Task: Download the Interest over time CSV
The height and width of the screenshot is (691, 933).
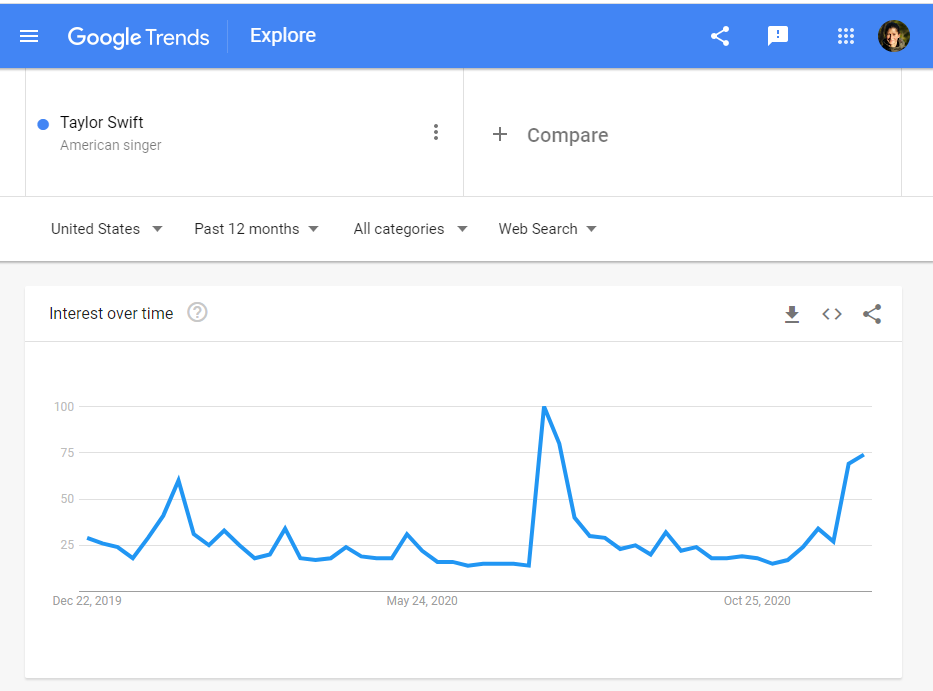Action: (x=792, y=314)
